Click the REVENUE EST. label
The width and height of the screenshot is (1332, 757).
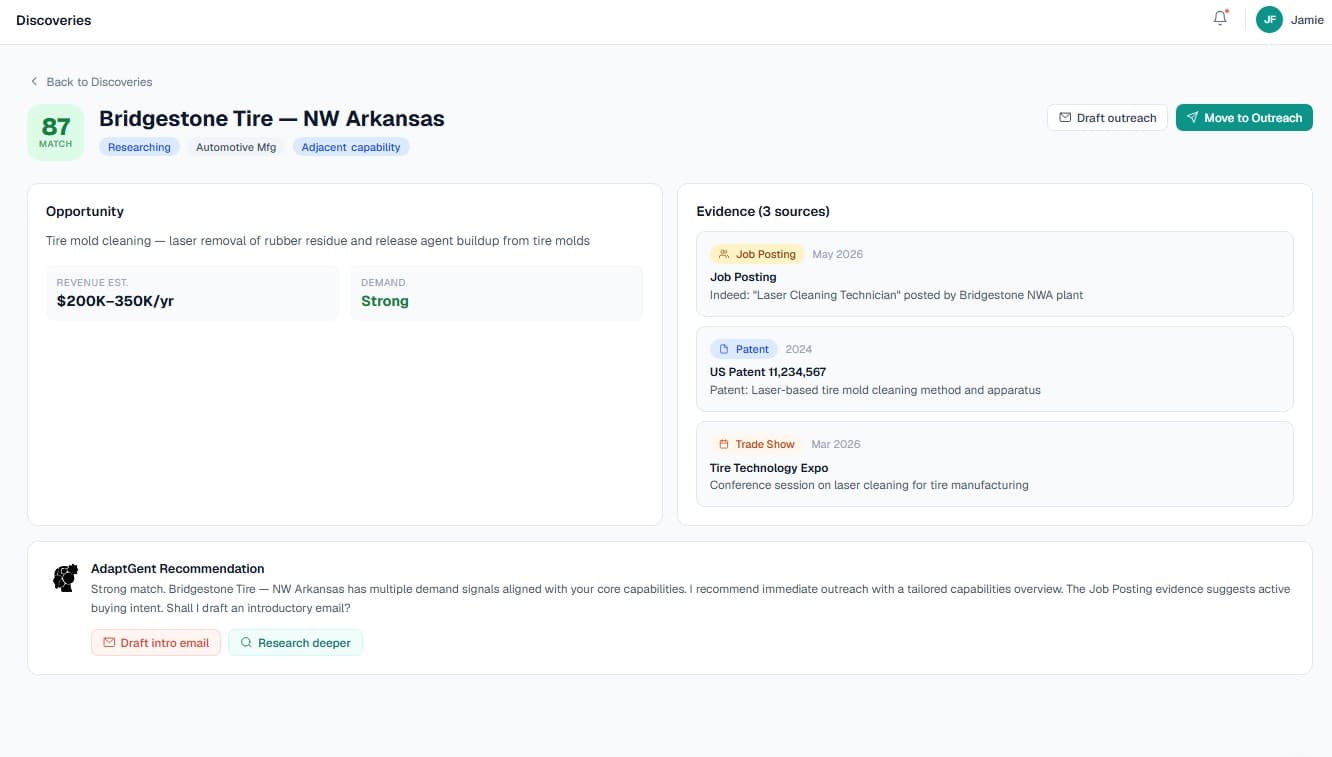pyautogui.click(x=92, y=283)
